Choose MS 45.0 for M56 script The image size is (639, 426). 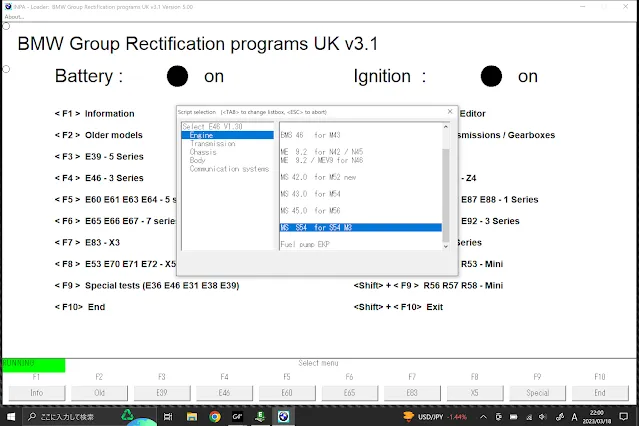[310, 210]
